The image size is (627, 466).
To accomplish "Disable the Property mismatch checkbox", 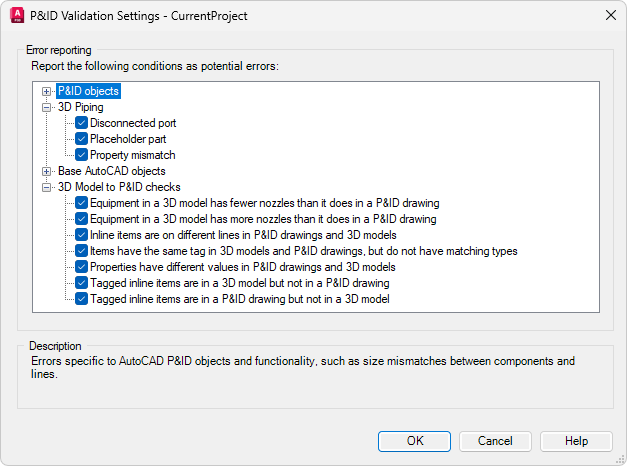I will coord(82,155).
